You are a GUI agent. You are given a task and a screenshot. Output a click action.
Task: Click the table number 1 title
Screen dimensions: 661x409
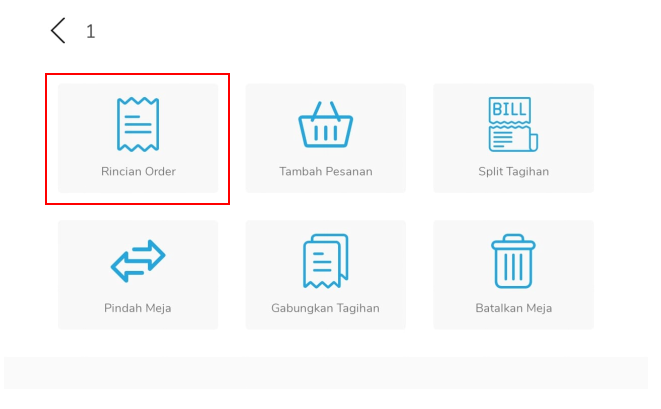(91, 32)
